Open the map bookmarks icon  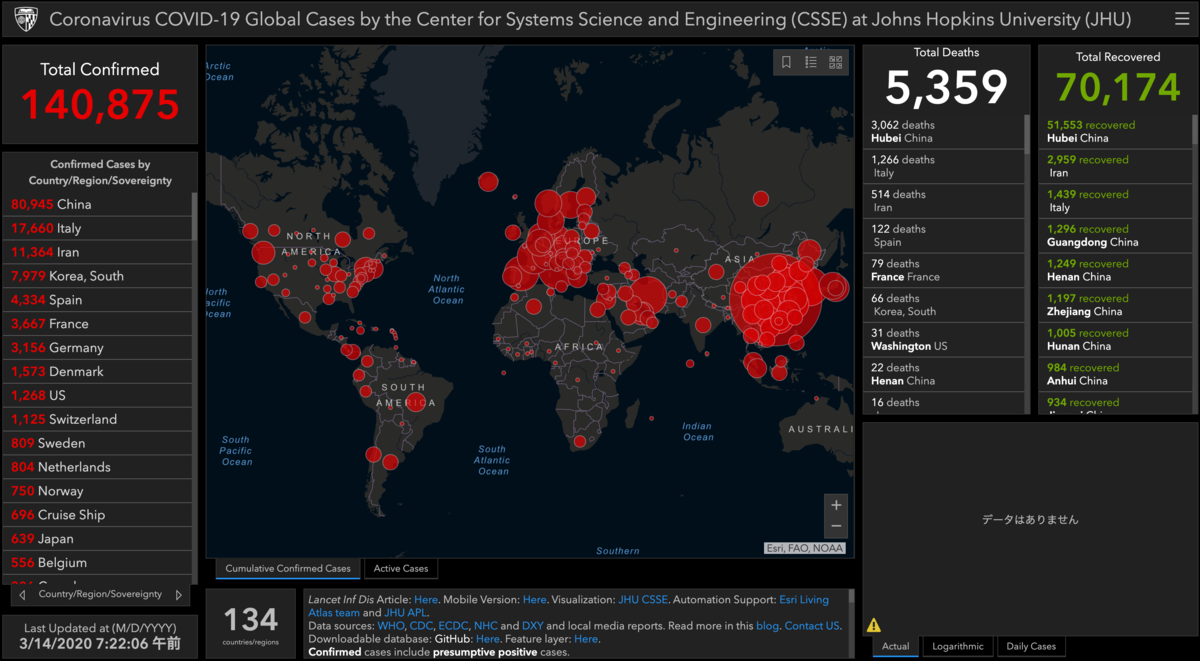tap(786, 62)
